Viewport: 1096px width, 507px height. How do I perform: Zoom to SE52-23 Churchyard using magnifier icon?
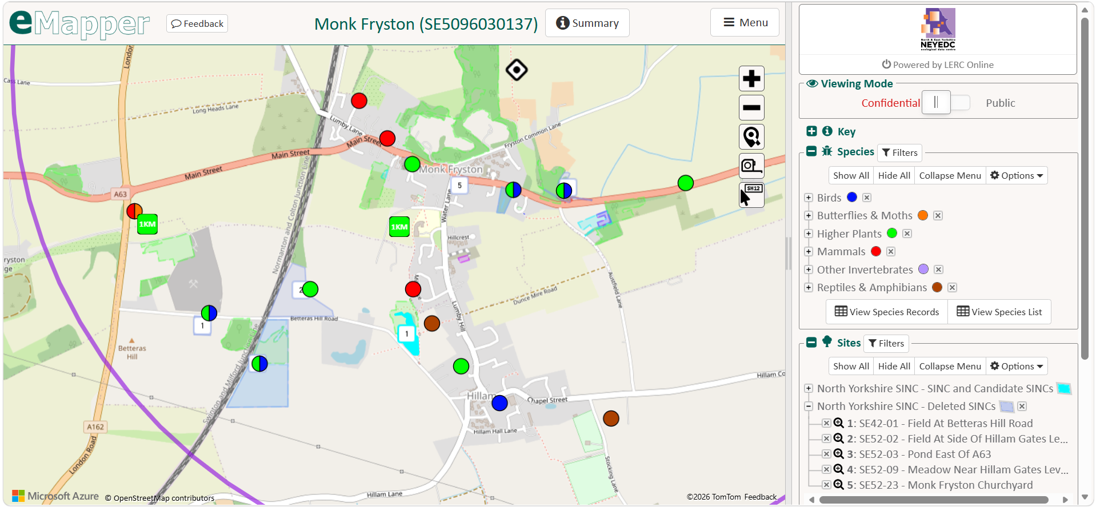pyautogui.click(x=839, y=485)
